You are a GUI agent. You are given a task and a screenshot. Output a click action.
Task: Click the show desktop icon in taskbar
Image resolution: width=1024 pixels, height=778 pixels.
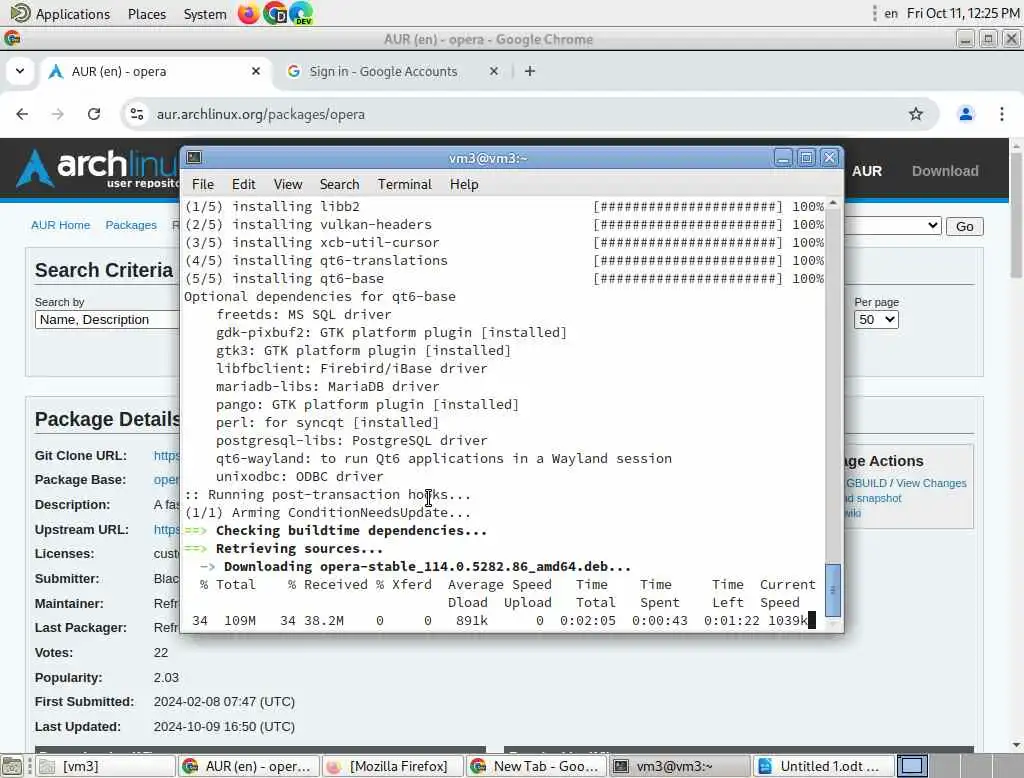(x=12, y=766)
